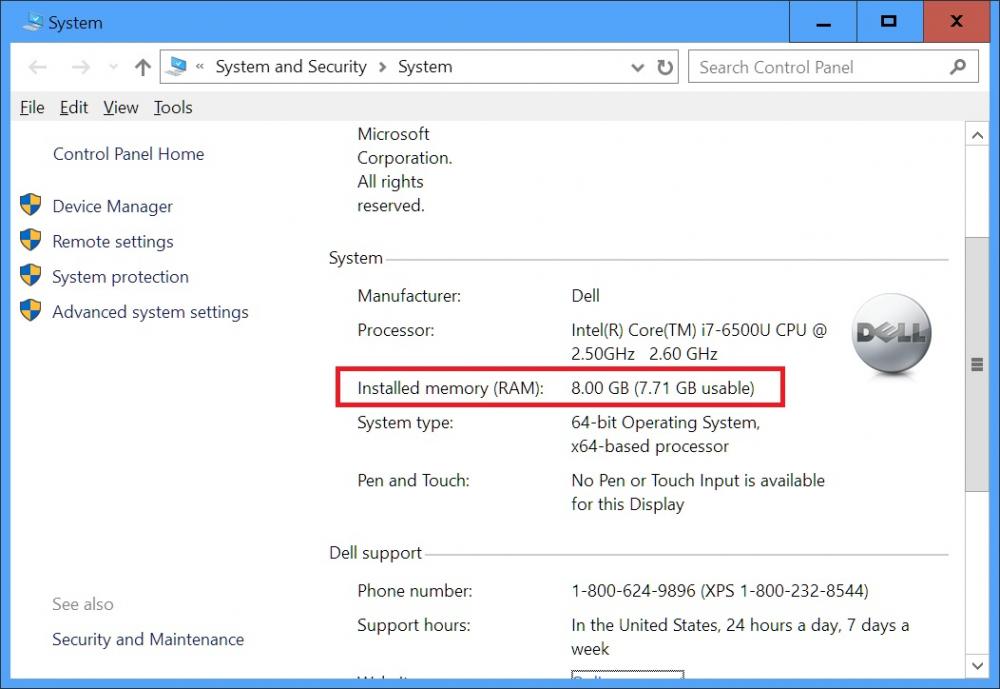Click the search magnifier icon
Screen dimensions: 1000x689
pyautogui.click(x=958, y=66)
